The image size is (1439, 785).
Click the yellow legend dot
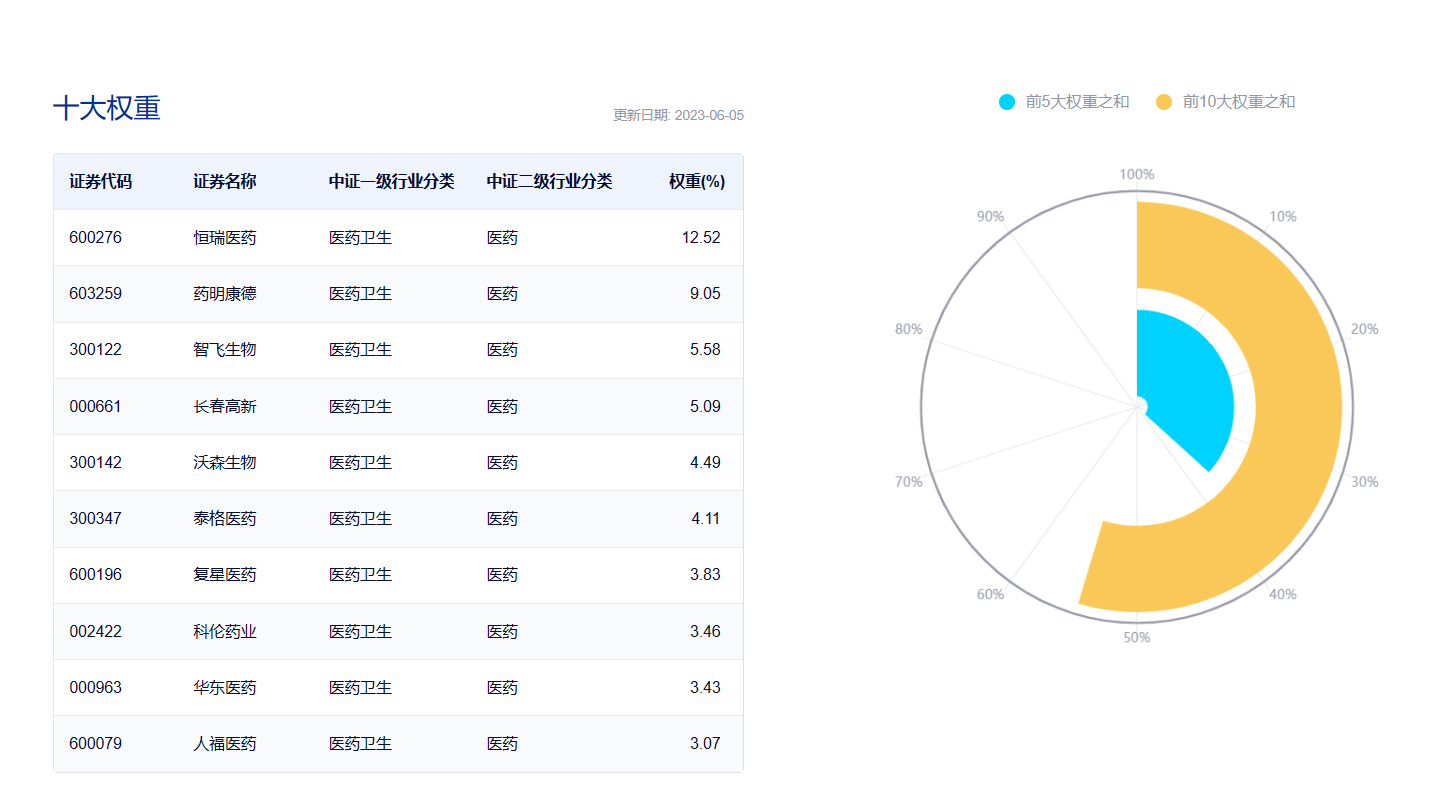(x=1164, y=101)
